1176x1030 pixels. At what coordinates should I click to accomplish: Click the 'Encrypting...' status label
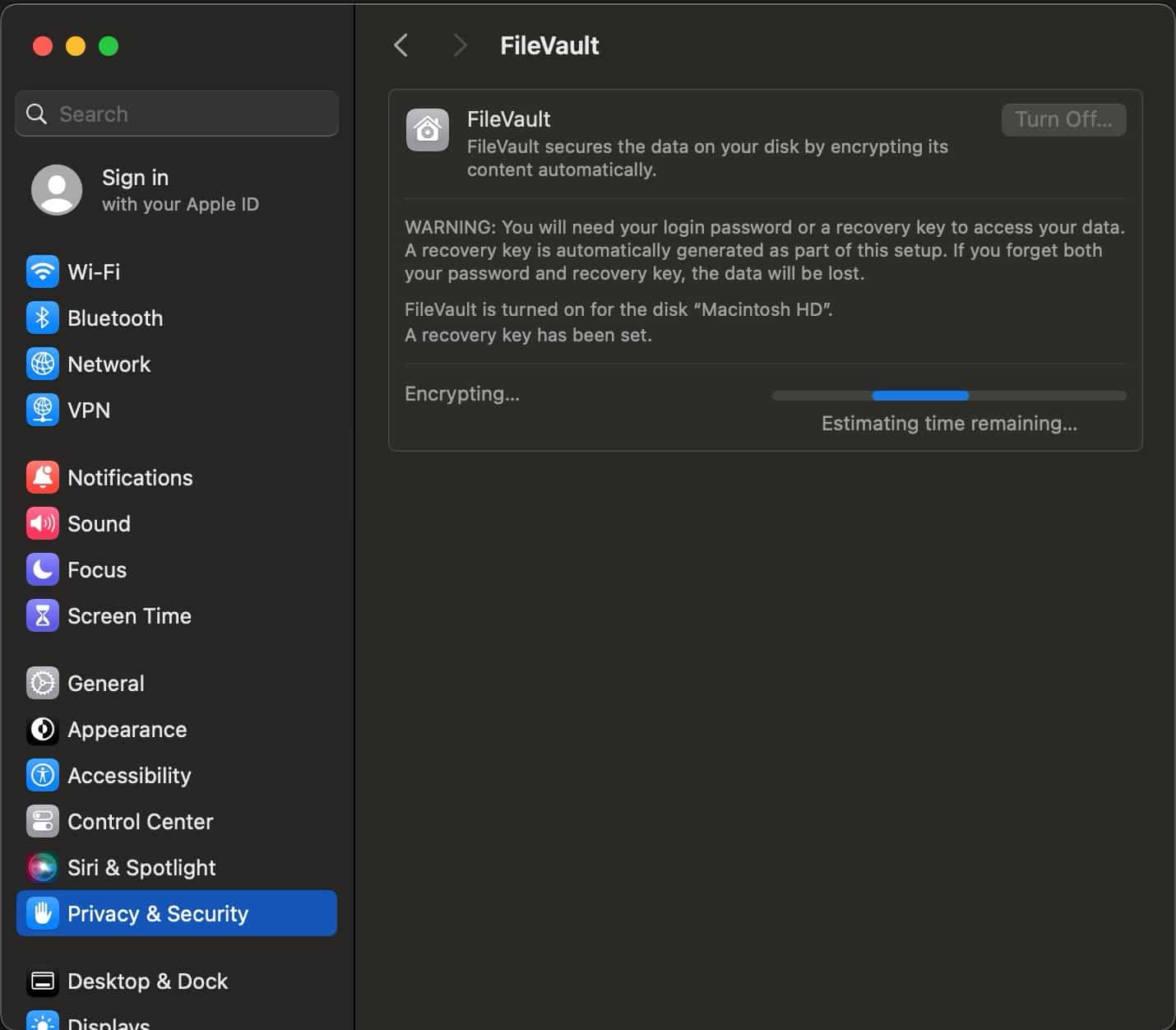pyautogui.click(x=462, y=394)
